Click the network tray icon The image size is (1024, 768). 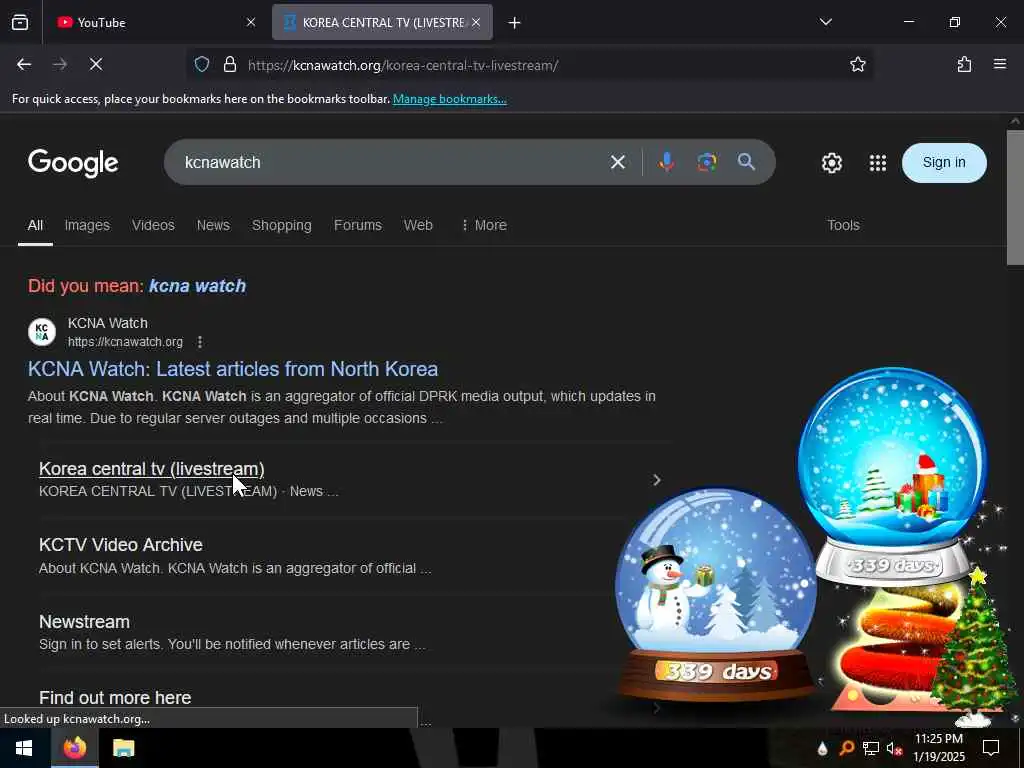point(871,748)
